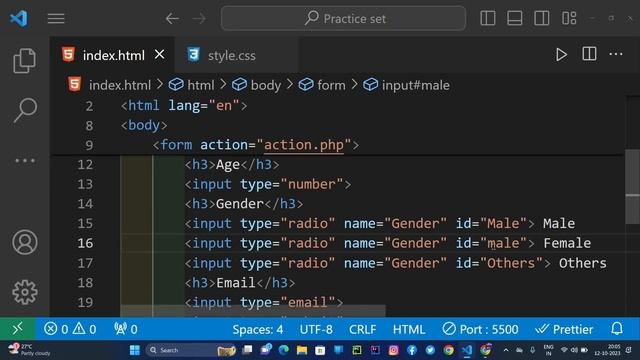Viewport: 640px width, 360px height.
Task: Select the form breadcrumb item
Action: 331,85
